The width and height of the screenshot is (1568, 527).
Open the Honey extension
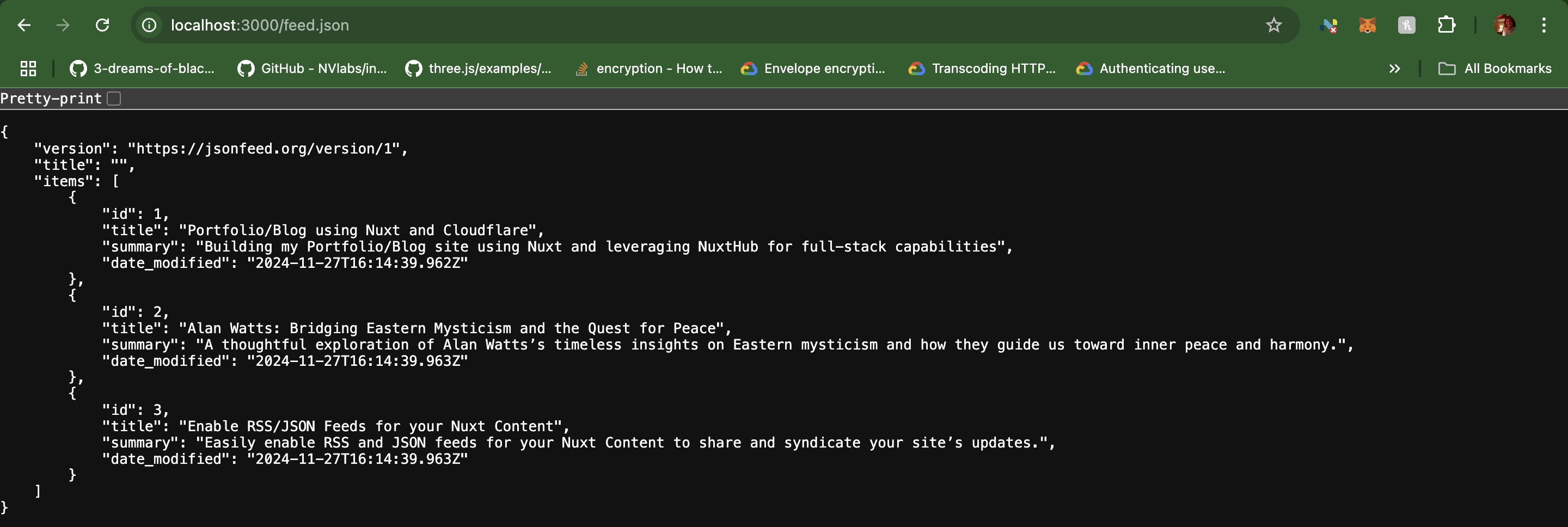(1407, 25)
